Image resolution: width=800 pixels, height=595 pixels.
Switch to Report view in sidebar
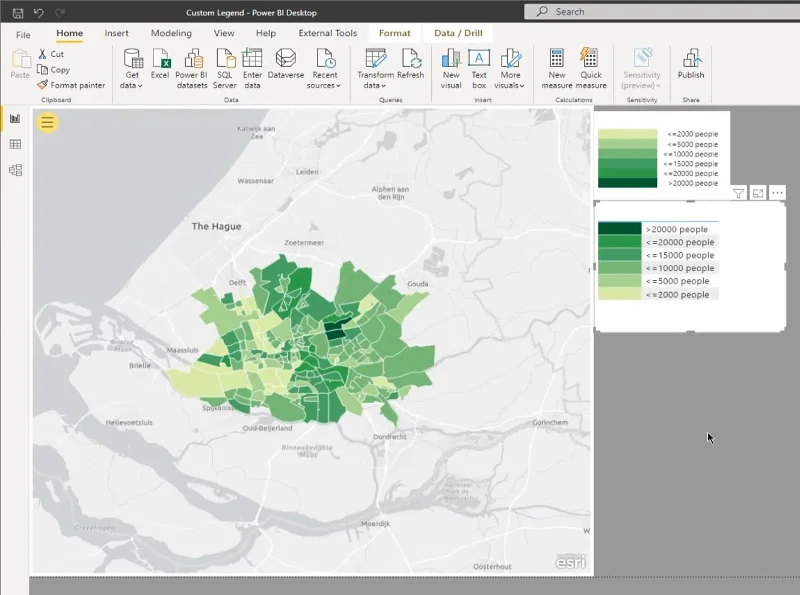15,119
